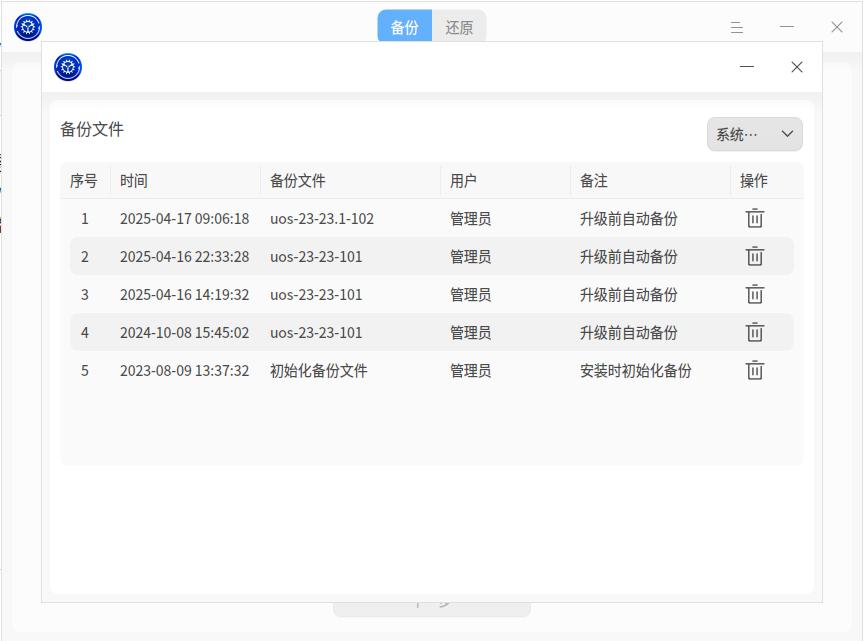Open the main window hamburger menu
863x641 pixels.
click(x=736, y=27)
